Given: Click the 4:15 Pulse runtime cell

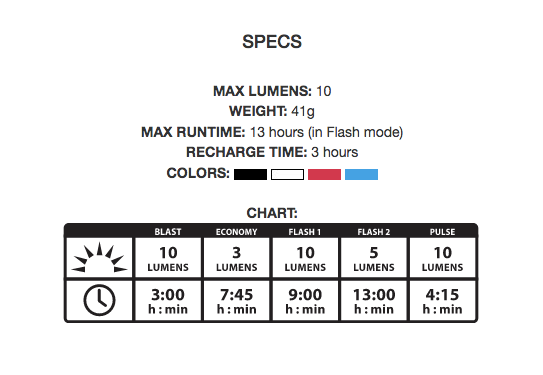Looking at the screenshot, I should click(443, 300).
